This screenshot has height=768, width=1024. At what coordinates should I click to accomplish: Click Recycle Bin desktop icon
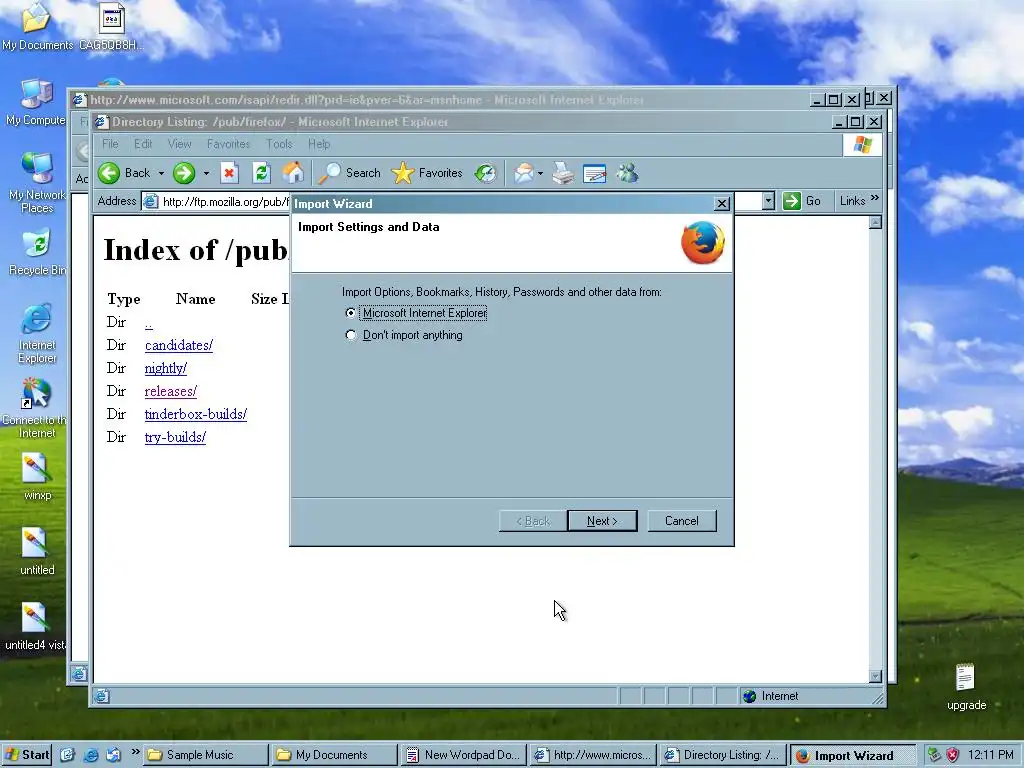click(37, 252)
